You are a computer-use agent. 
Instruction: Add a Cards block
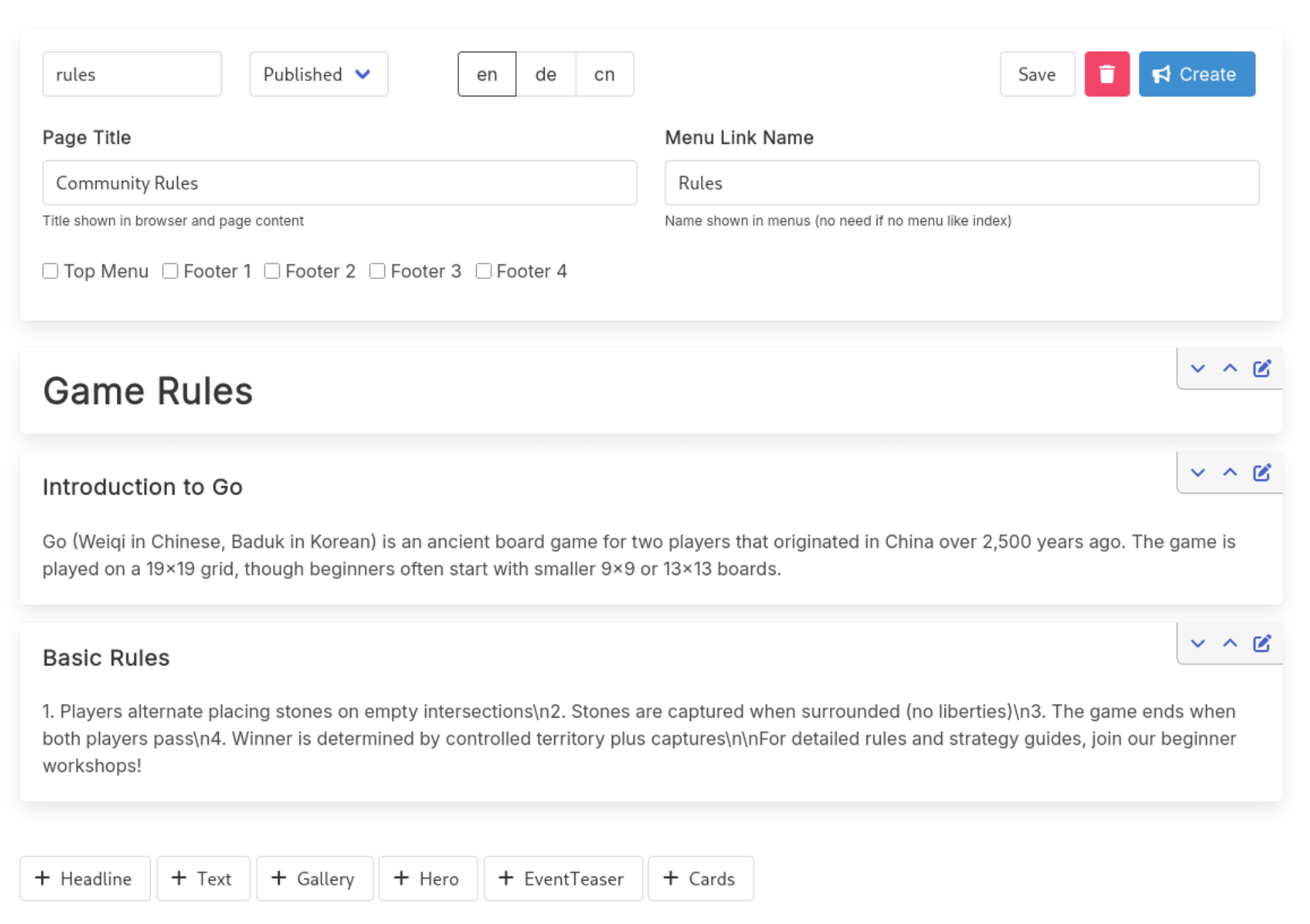[x=701, y=879]
